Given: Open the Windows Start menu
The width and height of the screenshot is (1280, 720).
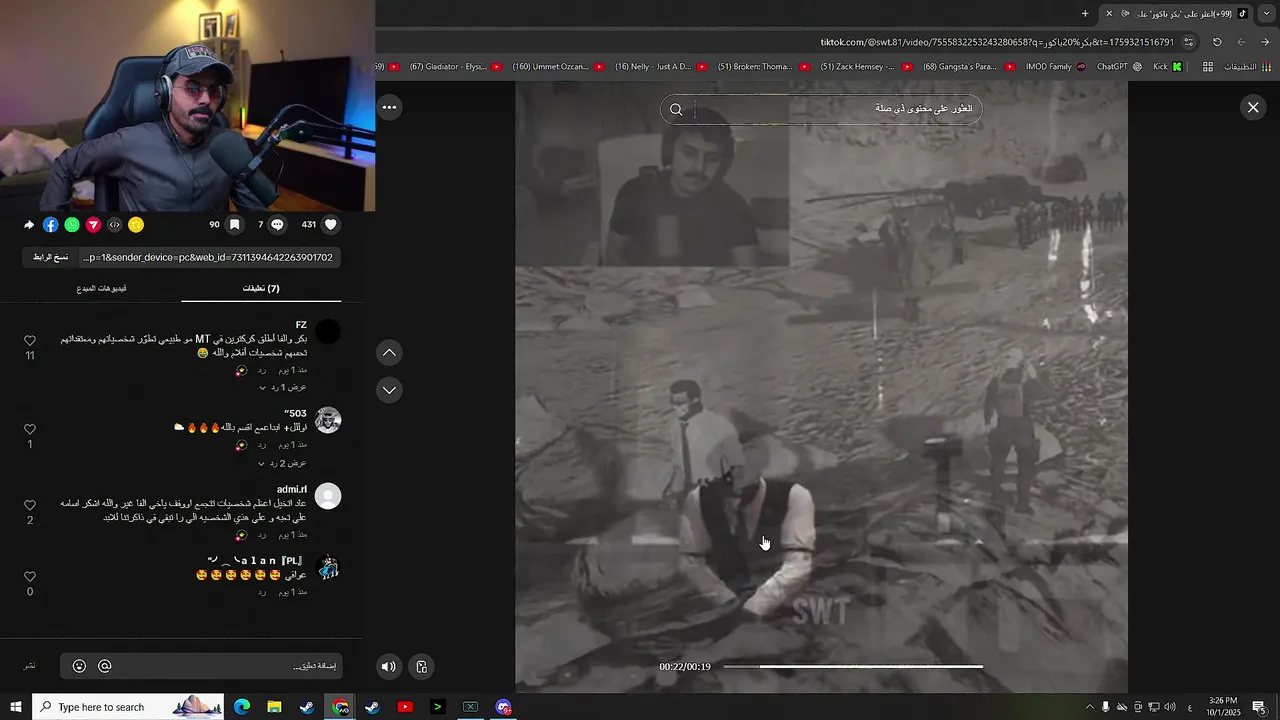Looking at the screenshot, I should pyautogui.click(x=15, y=707).
